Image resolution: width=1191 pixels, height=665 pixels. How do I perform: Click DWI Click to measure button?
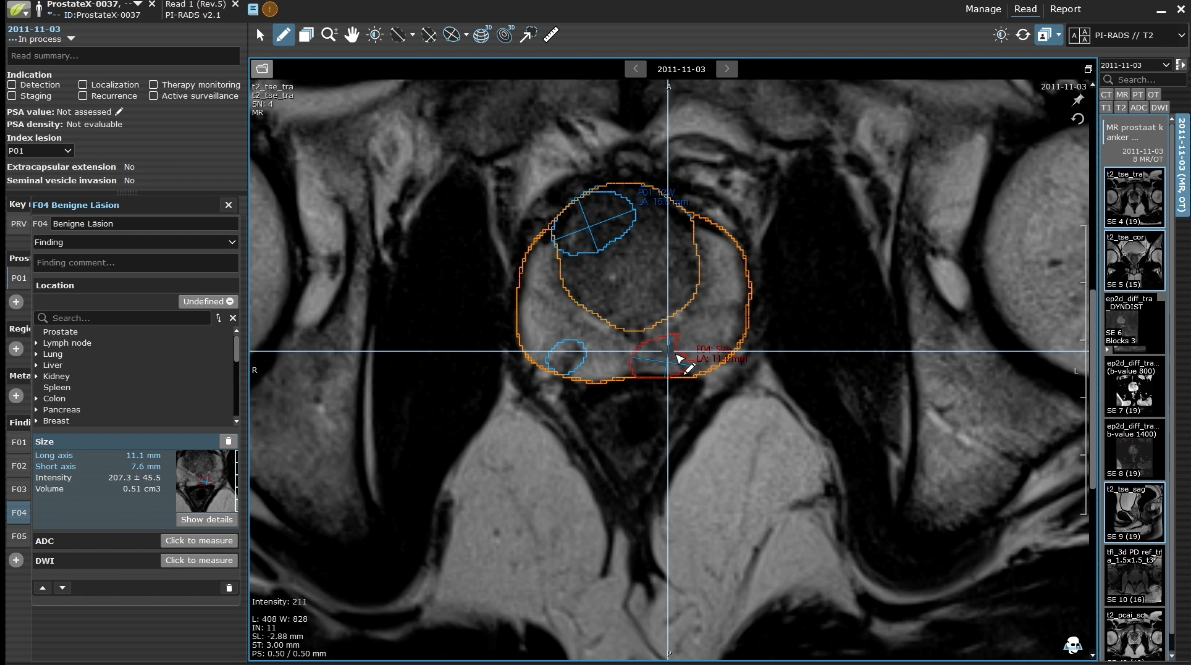199,560
